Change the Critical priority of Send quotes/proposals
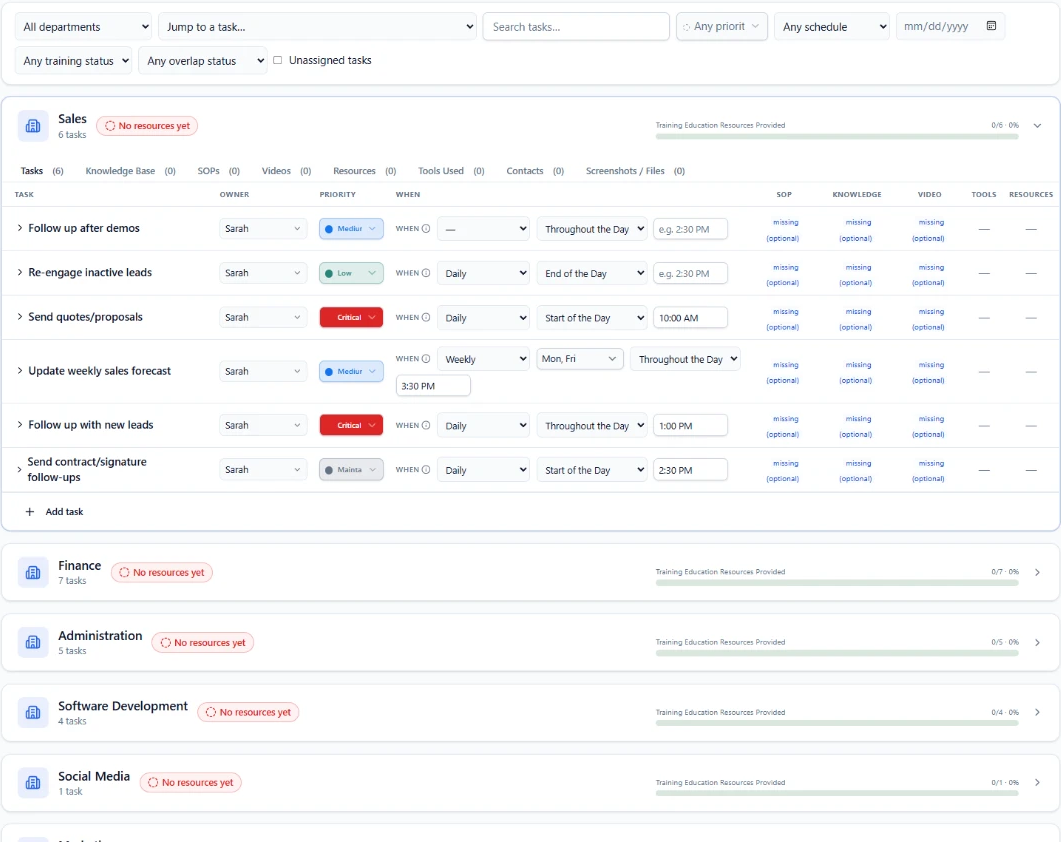Screen dimensions: 1061x842 click(351, 317)
